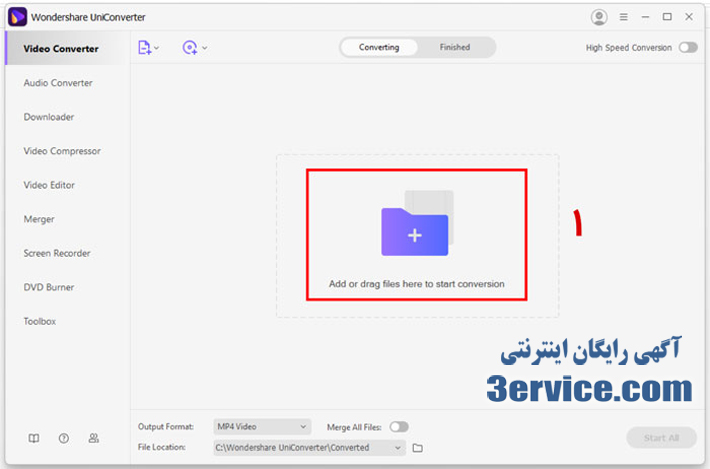Minimize the UniConverter window
Image resolution: width=710 pixels, height=469 pixels.
(645, 17)
